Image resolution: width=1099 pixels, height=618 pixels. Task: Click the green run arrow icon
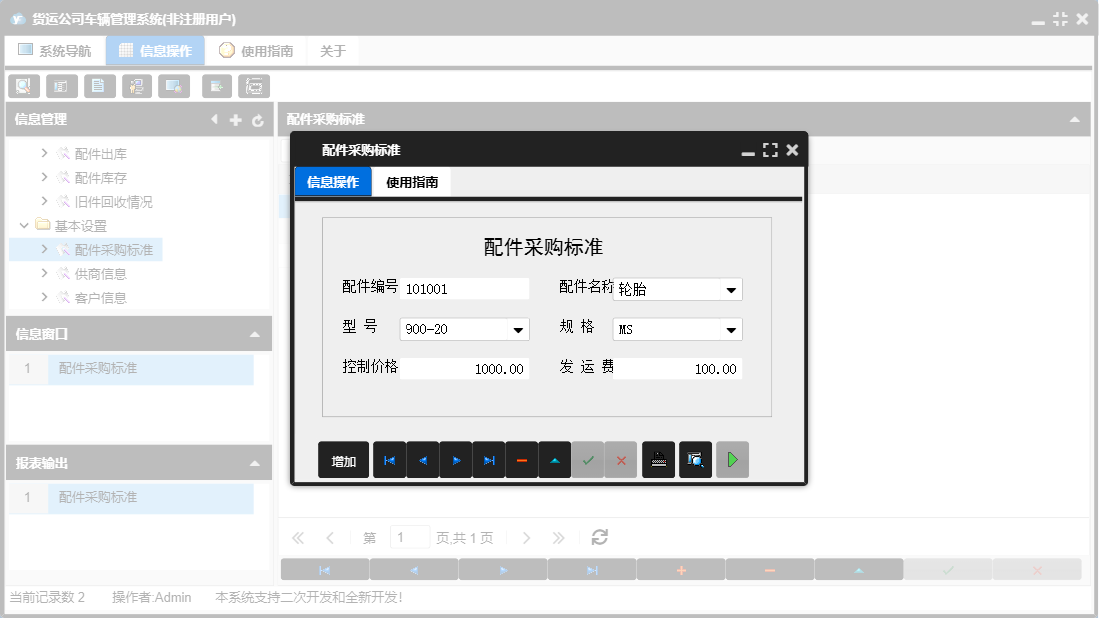point(732,459)
